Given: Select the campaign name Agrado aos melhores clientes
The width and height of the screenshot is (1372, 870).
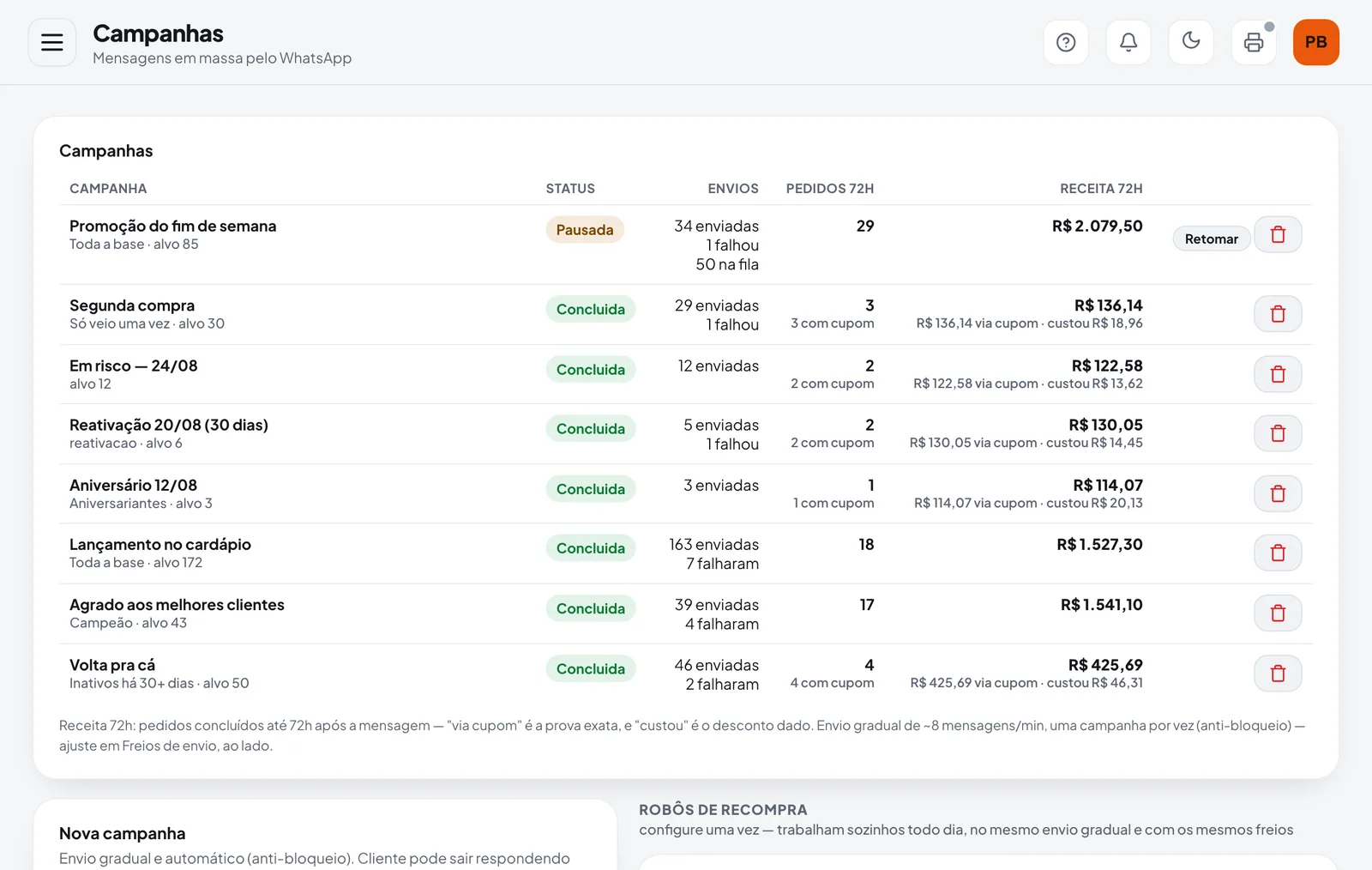Looking at the screenshot, I should [x=177, y=604].
